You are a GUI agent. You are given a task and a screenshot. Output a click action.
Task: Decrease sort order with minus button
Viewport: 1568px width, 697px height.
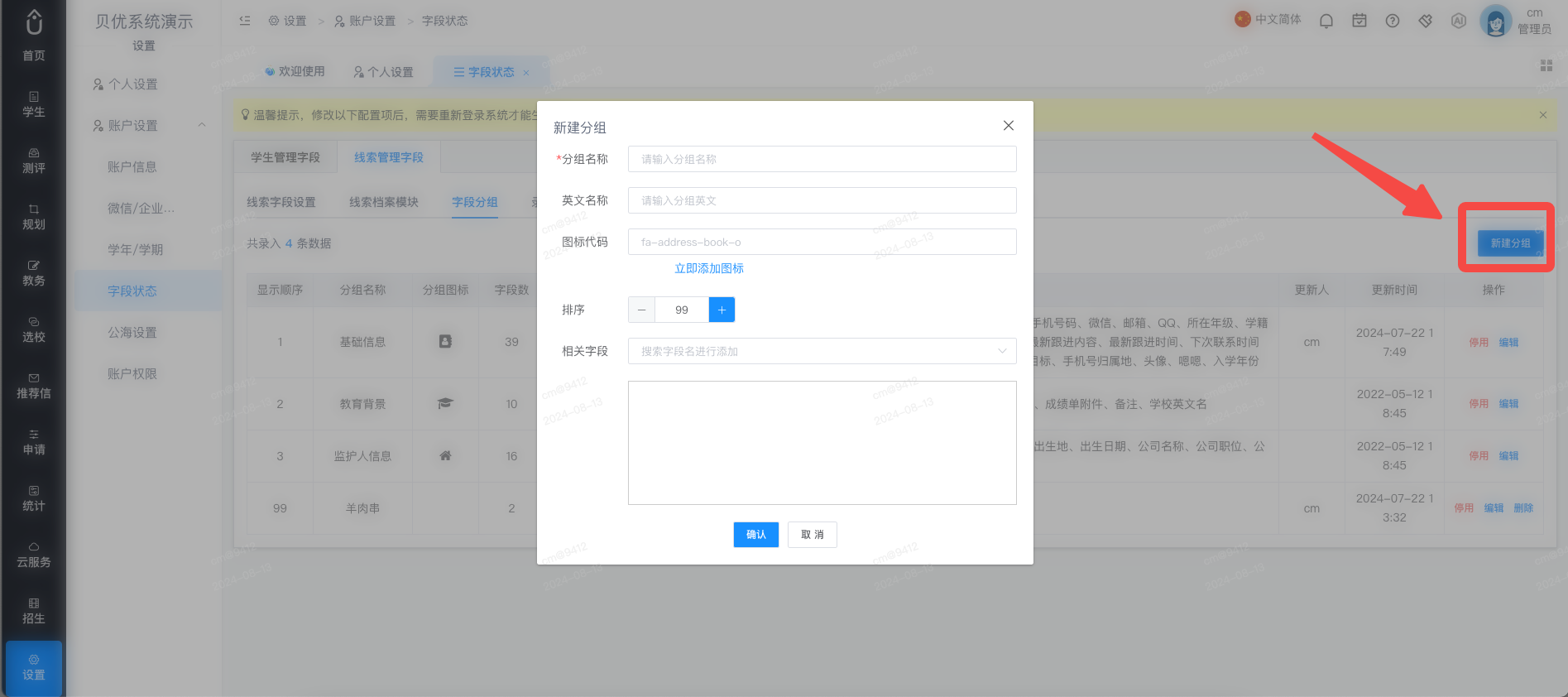[641, 310]
